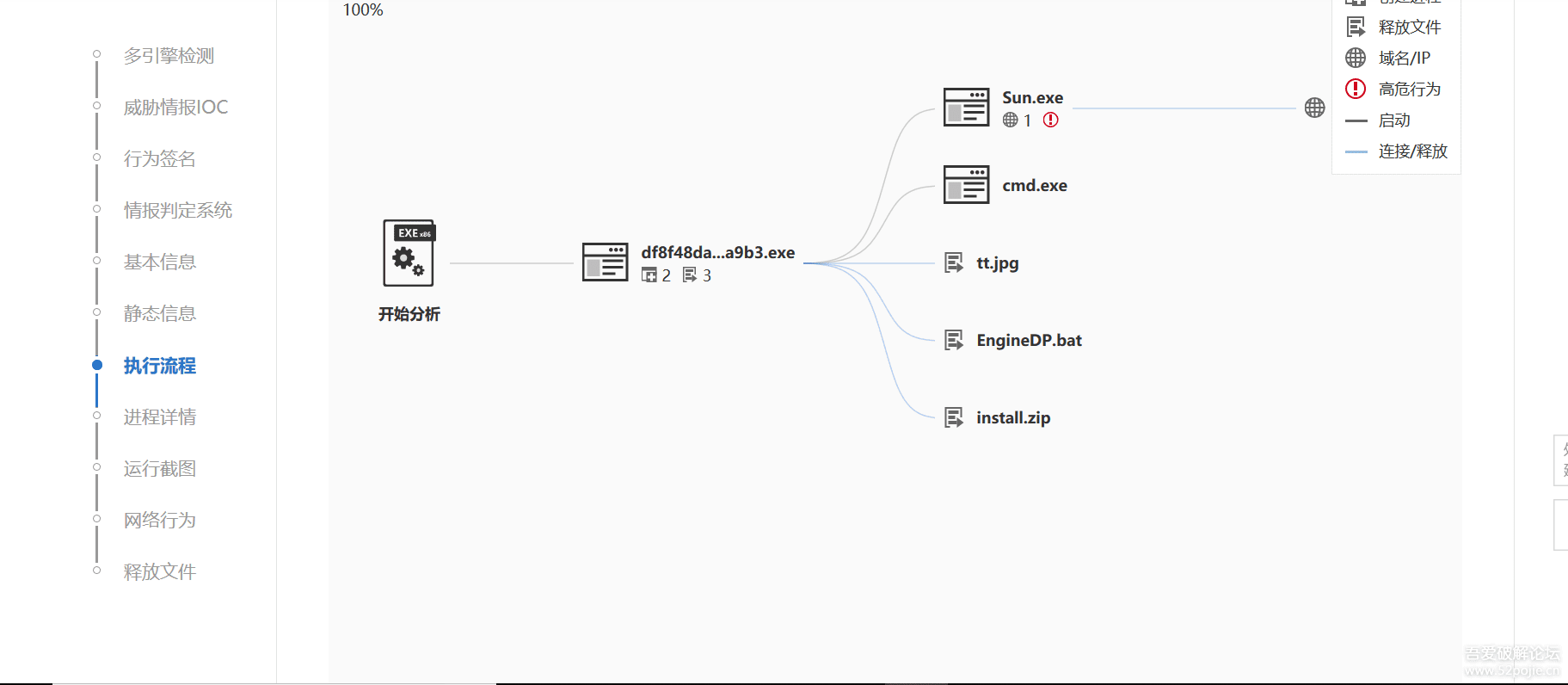
Task: Click the 域名/IP legend globe icon
Action: tap(1356, 58)
